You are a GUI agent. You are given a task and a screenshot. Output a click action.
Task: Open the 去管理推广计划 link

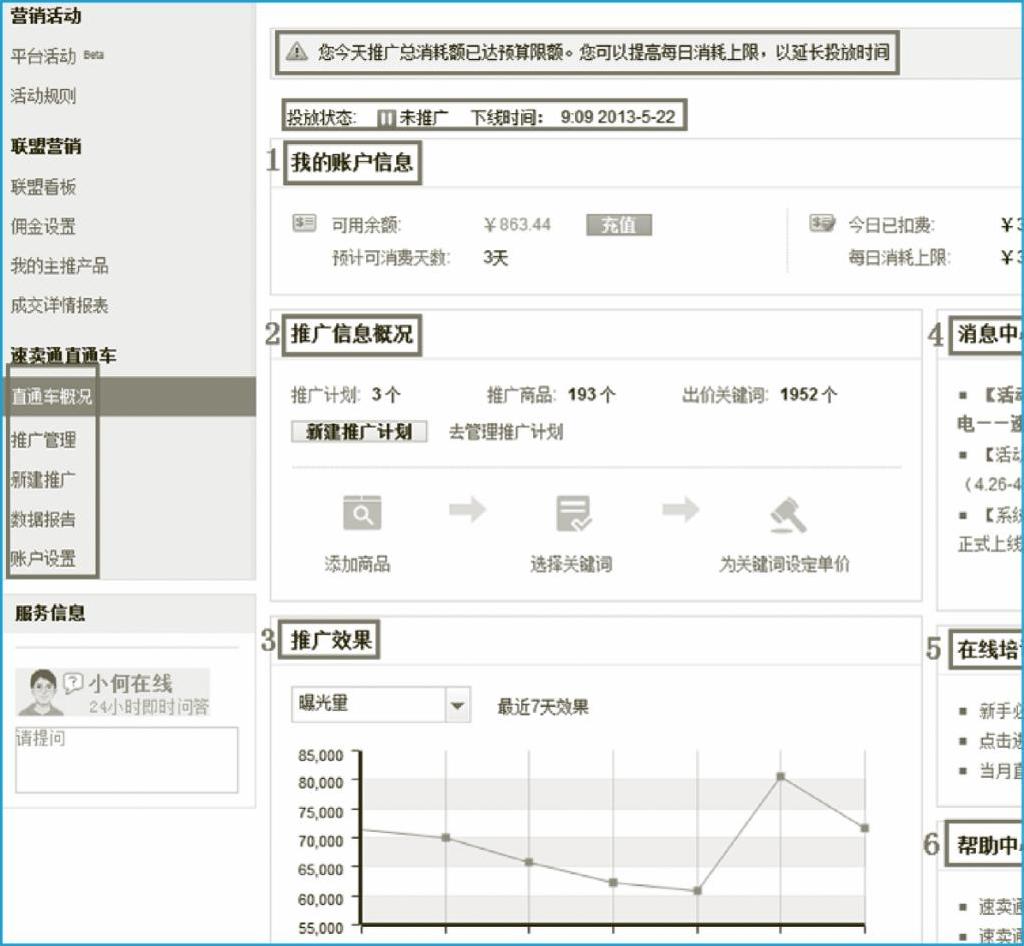(505, 432)
